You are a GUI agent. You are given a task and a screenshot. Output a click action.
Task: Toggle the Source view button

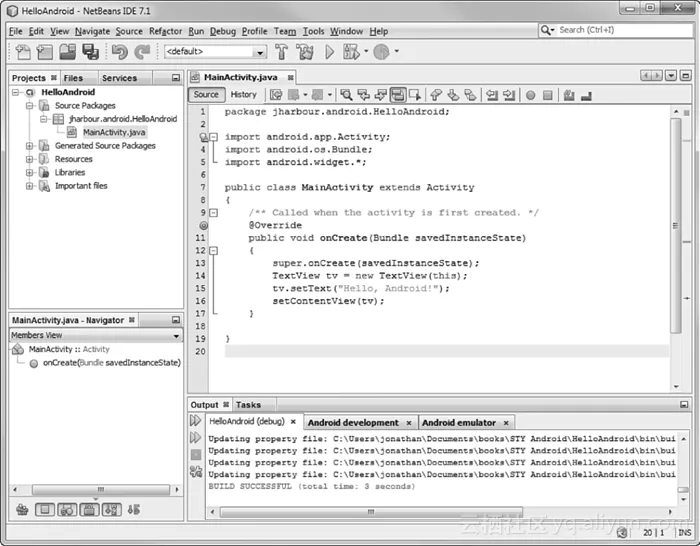click(206, 95)
